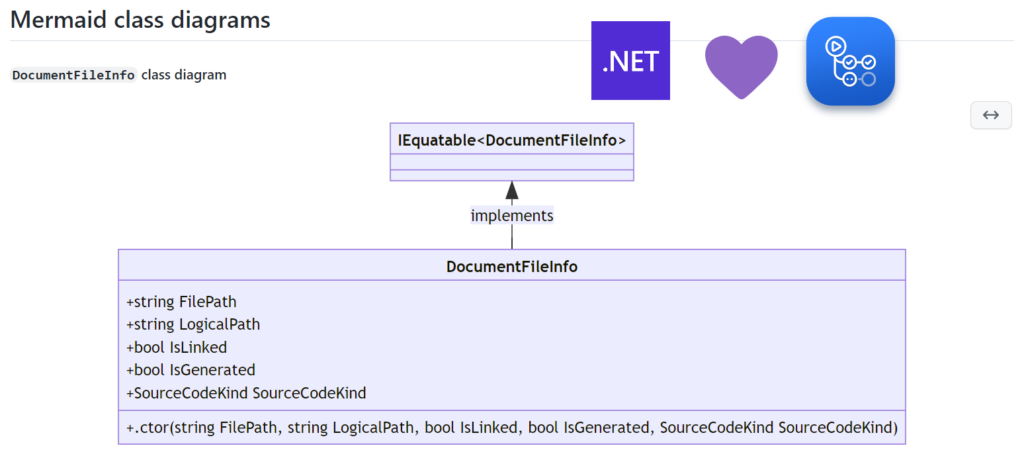Viewport: 1024px width, 464px height.
Task: Expand diagram with the double-arrow button
Action: click(990, 115)
